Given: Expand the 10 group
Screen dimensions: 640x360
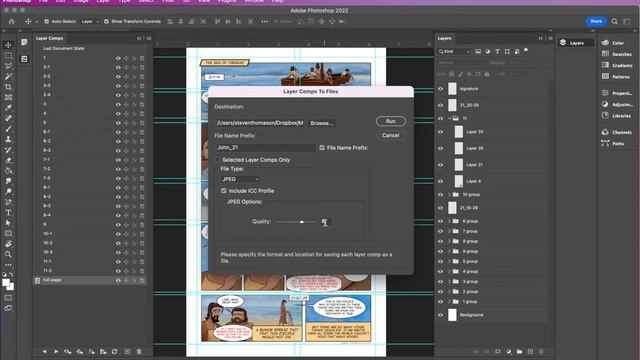Looking at the screenshot, I should (x=449, y=195).
